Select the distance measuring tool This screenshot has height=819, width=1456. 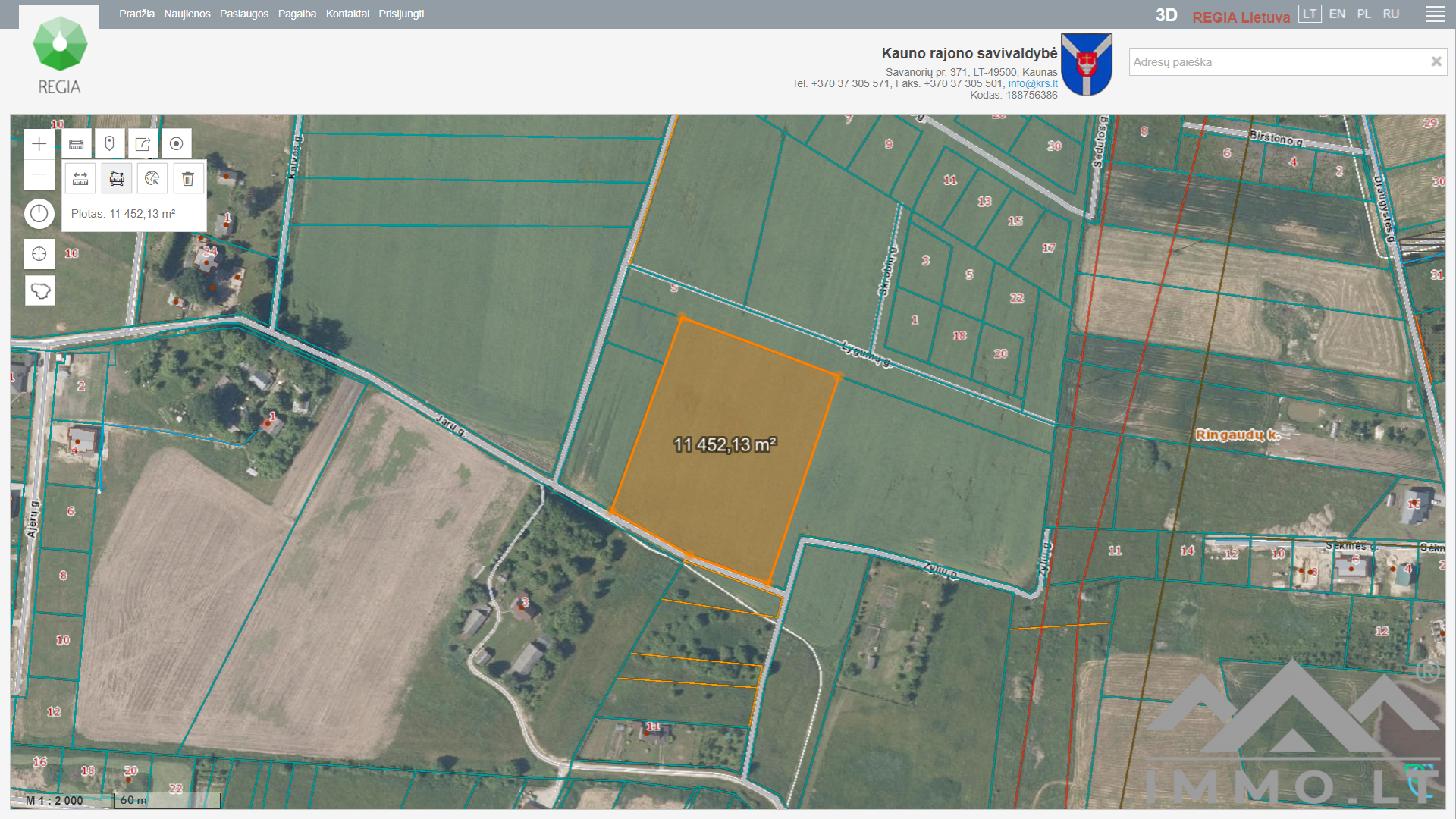point(80,179)
